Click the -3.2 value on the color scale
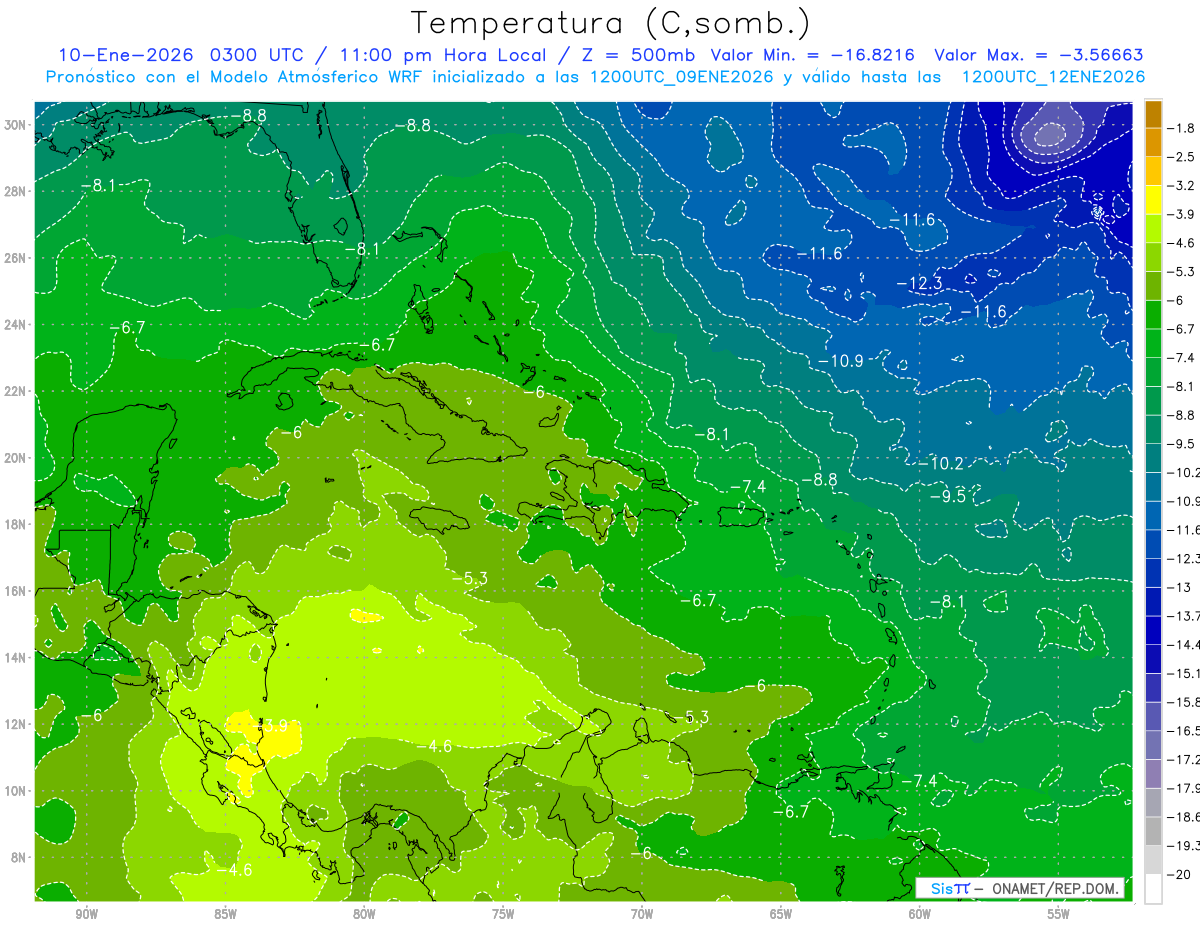The height and width of the screenshot is (927, 1200). coord(1183,185)
